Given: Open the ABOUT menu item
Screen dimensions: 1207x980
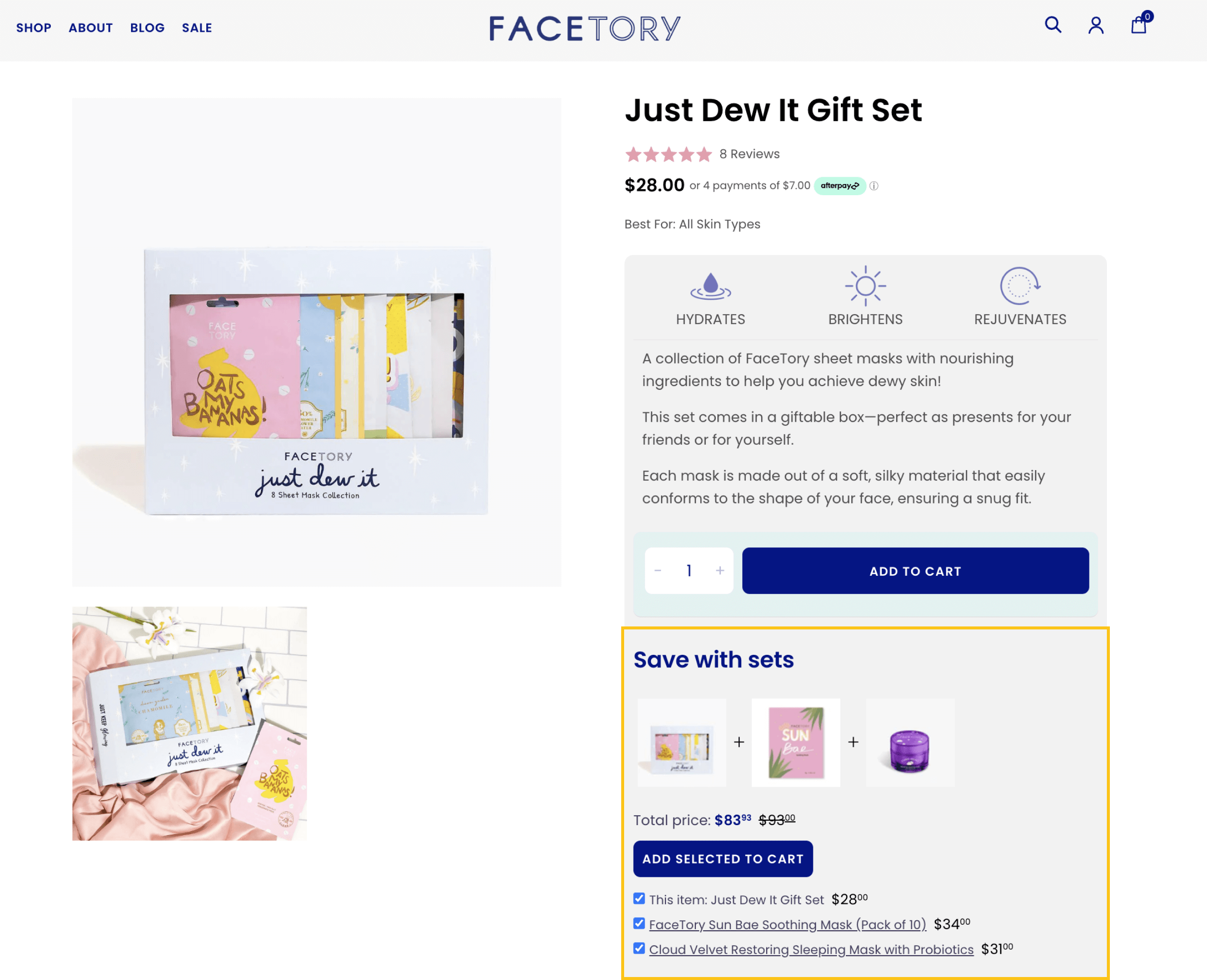Looking at the screenshot, I should pos(91,28).
